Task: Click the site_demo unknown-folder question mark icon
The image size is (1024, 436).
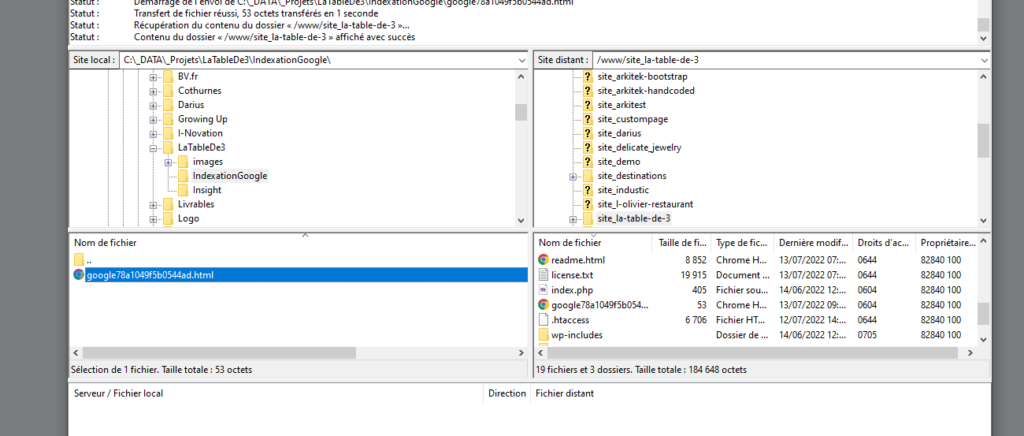Action: (x=587, y=162)
